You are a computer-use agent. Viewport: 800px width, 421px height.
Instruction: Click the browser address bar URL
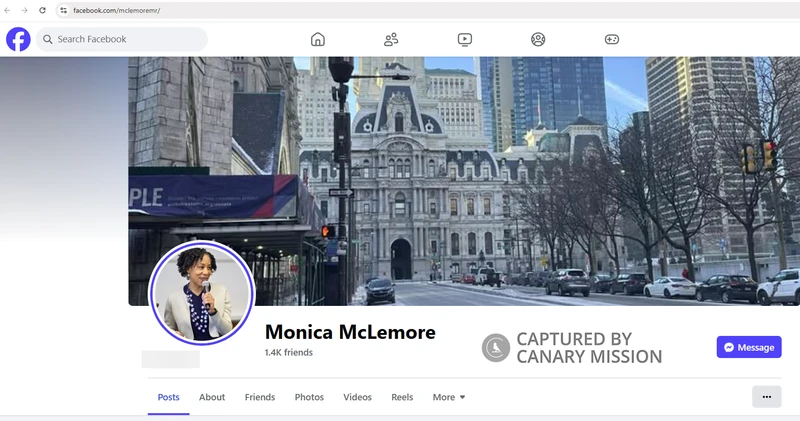[116, 10]
